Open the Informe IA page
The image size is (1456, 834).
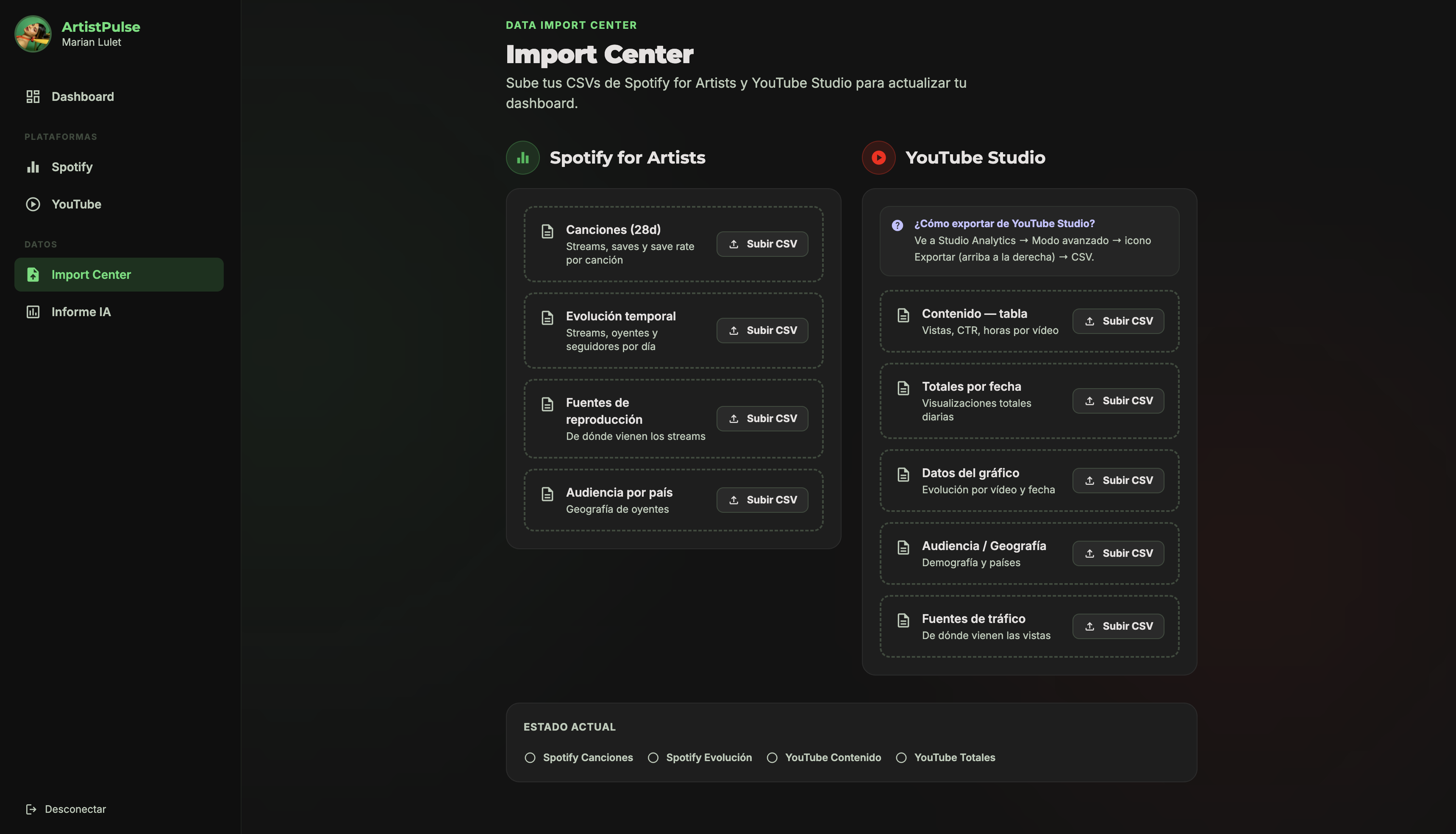(119, 311)
